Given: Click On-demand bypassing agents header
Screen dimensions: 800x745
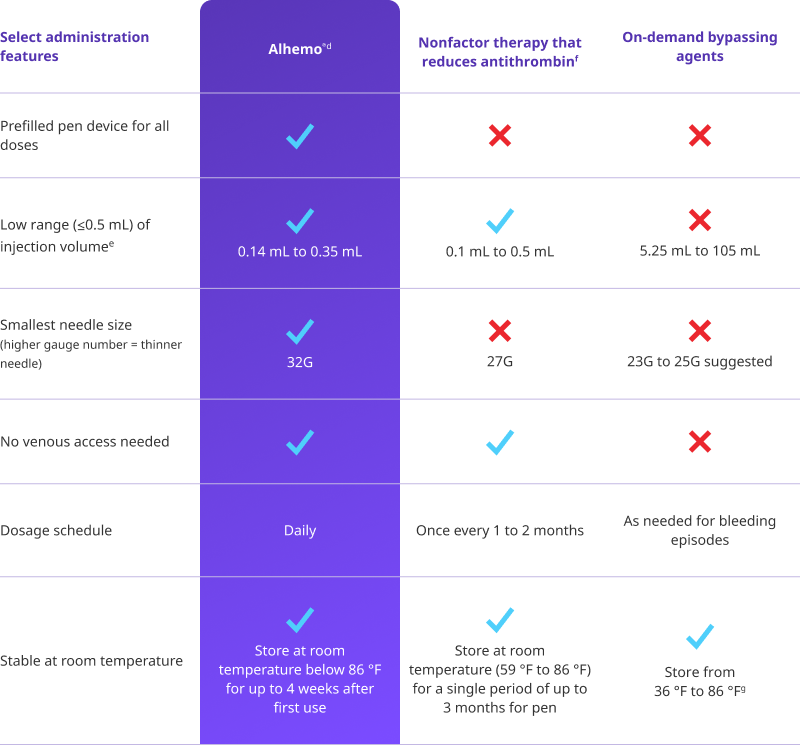Looking at the screenshot, I should tap(699, 46).
